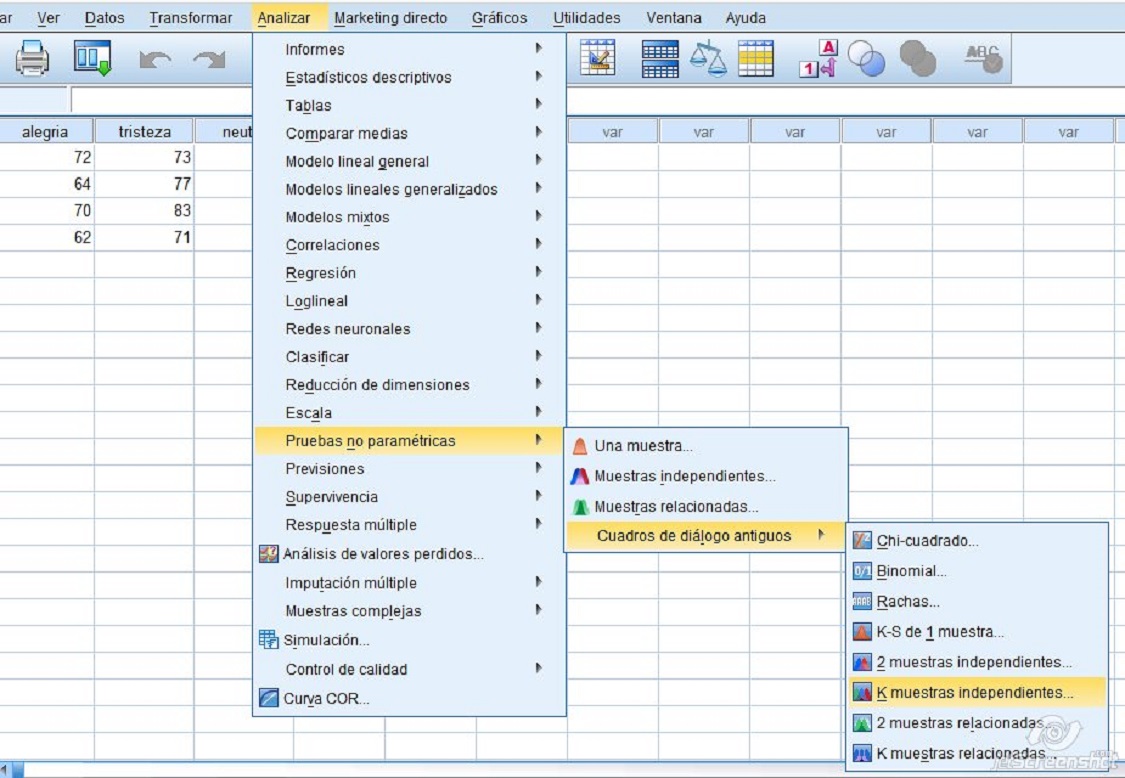Expand Modelo lineal general submenu
This screenshot has height=778, width=1125.
click(x=409, y=161)
